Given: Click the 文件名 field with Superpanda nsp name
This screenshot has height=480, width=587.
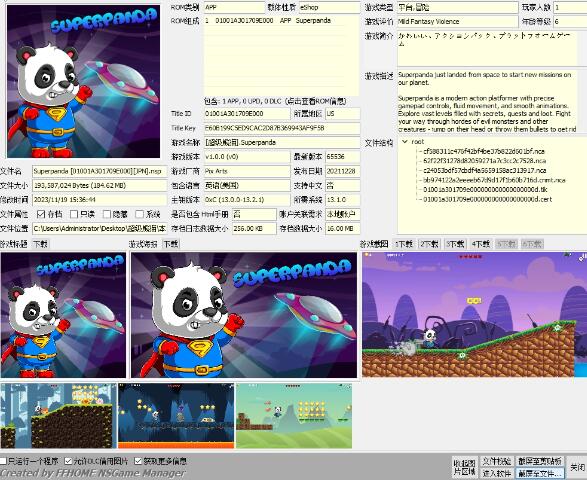Looking at the screenshot, I should [99, 171].
